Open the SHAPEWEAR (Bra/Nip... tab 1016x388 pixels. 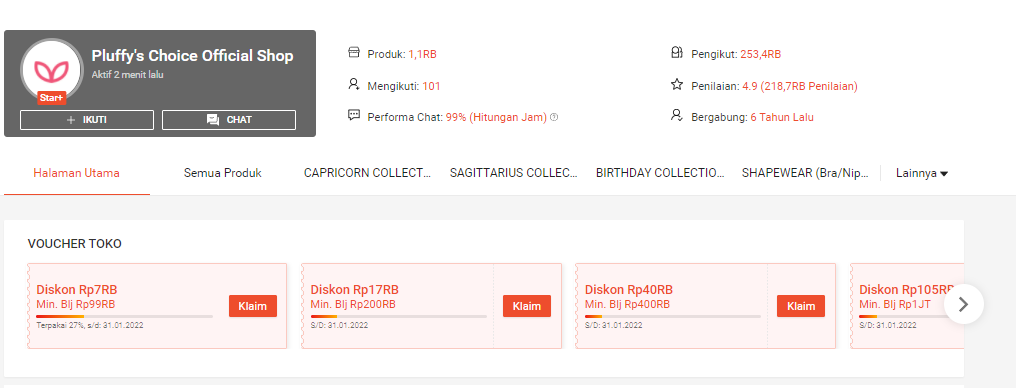805,173
